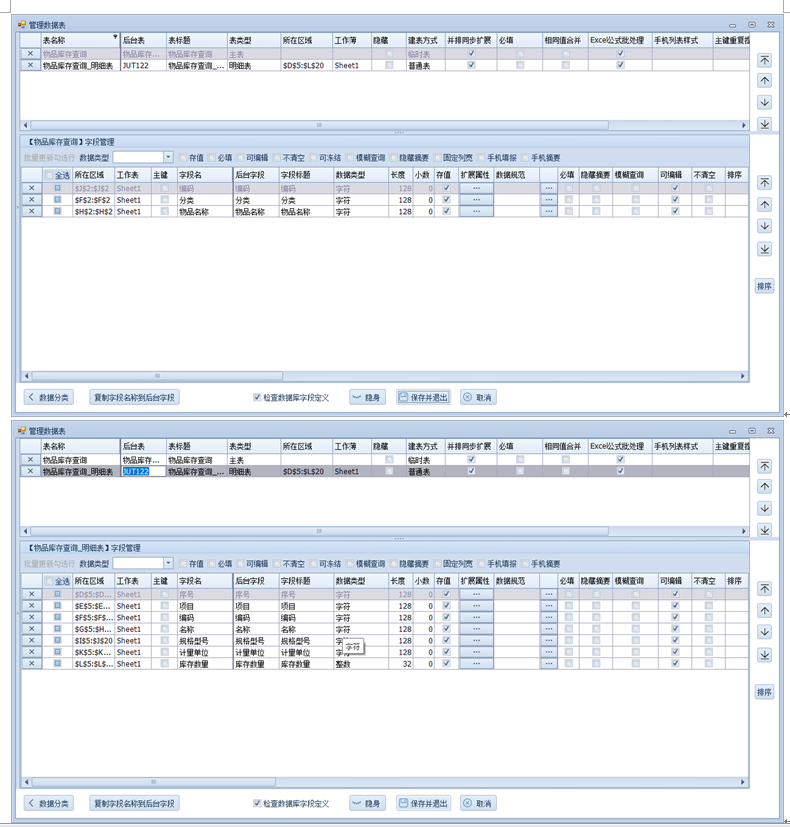Open the 数据类型 dropdown in the upper window
790x827 pixels.
(x=168, y=157)
